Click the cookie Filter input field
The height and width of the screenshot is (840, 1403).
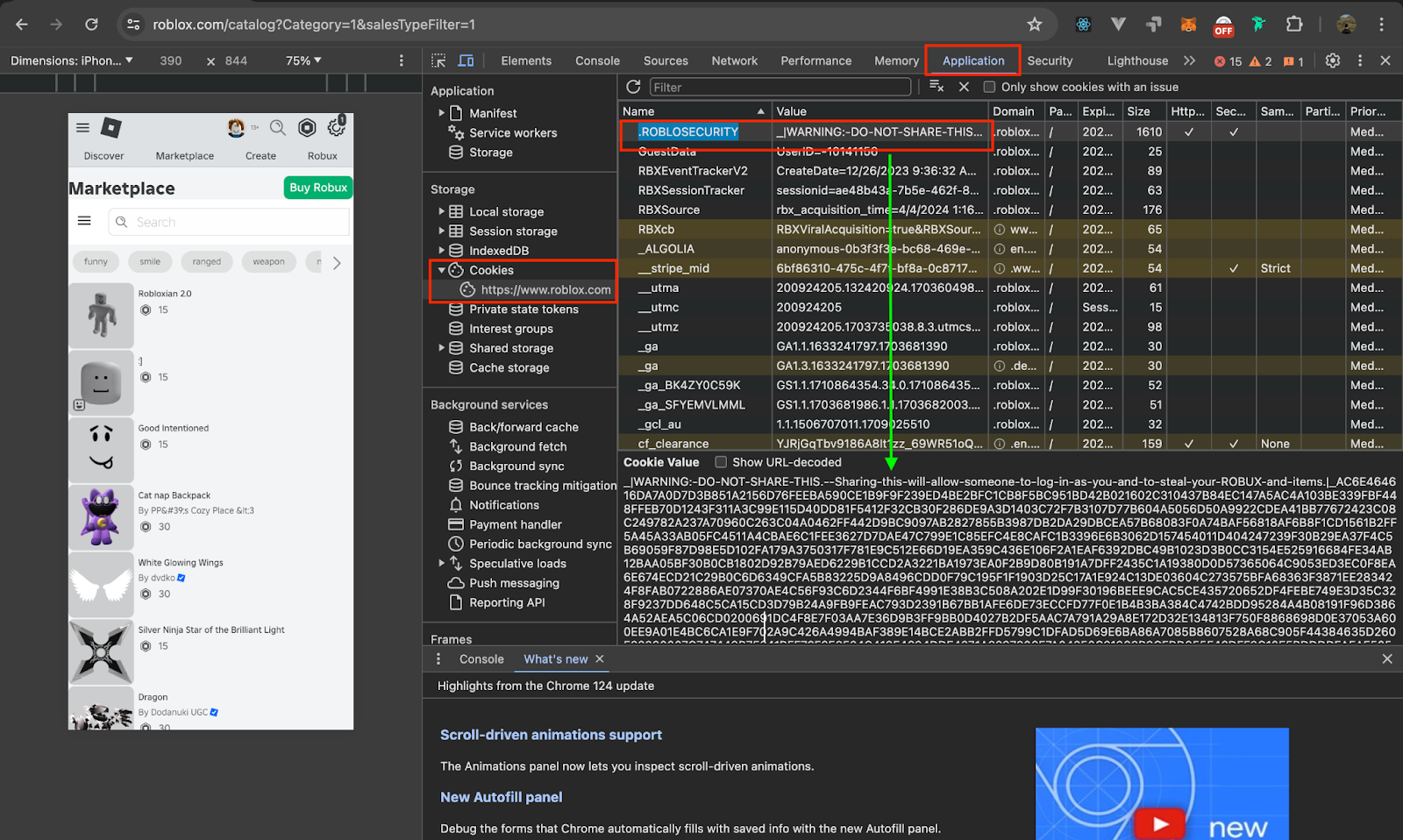click(x=780, y=87)
